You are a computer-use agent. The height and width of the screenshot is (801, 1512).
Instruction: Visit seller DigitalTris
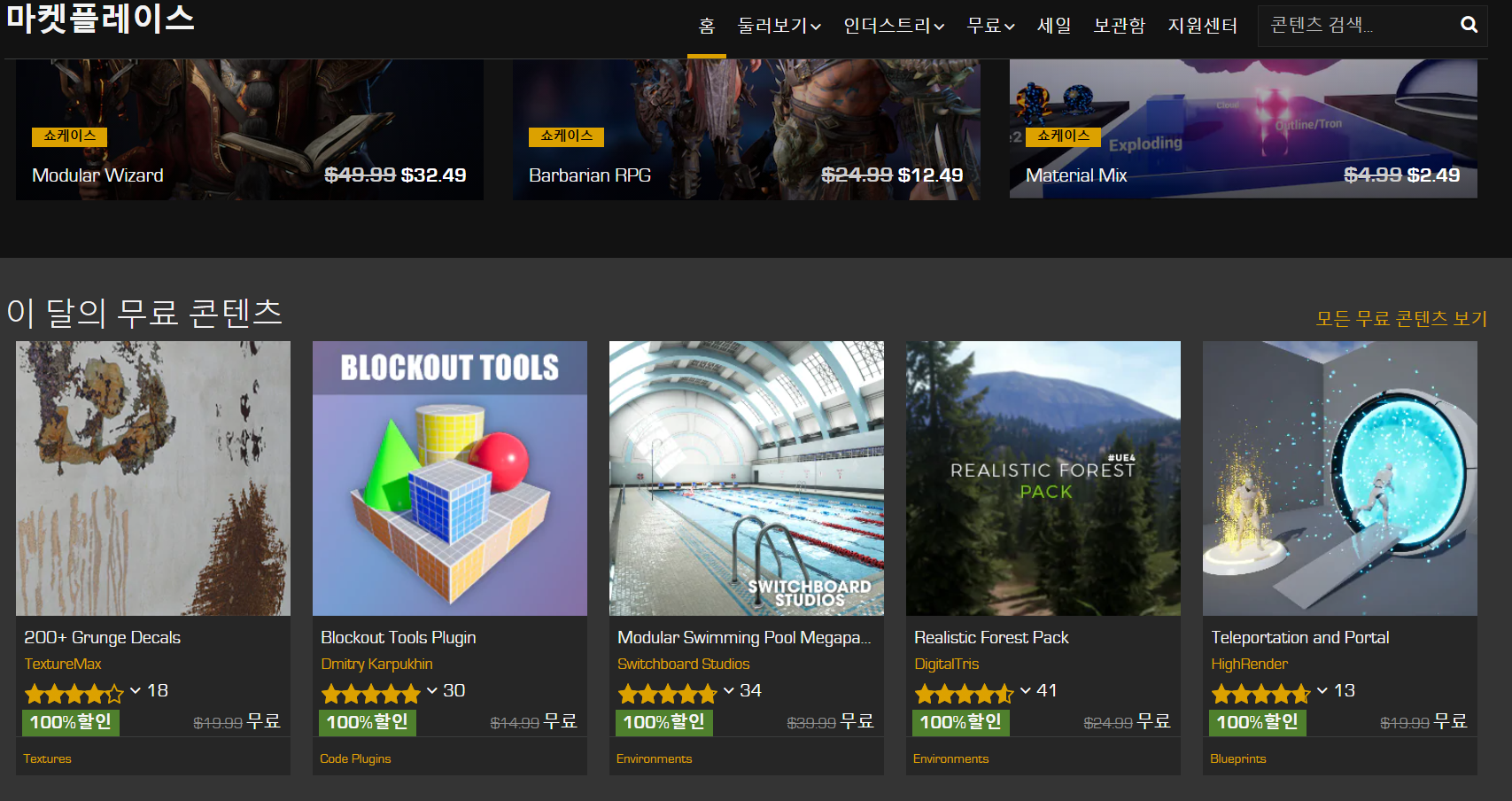947,664
